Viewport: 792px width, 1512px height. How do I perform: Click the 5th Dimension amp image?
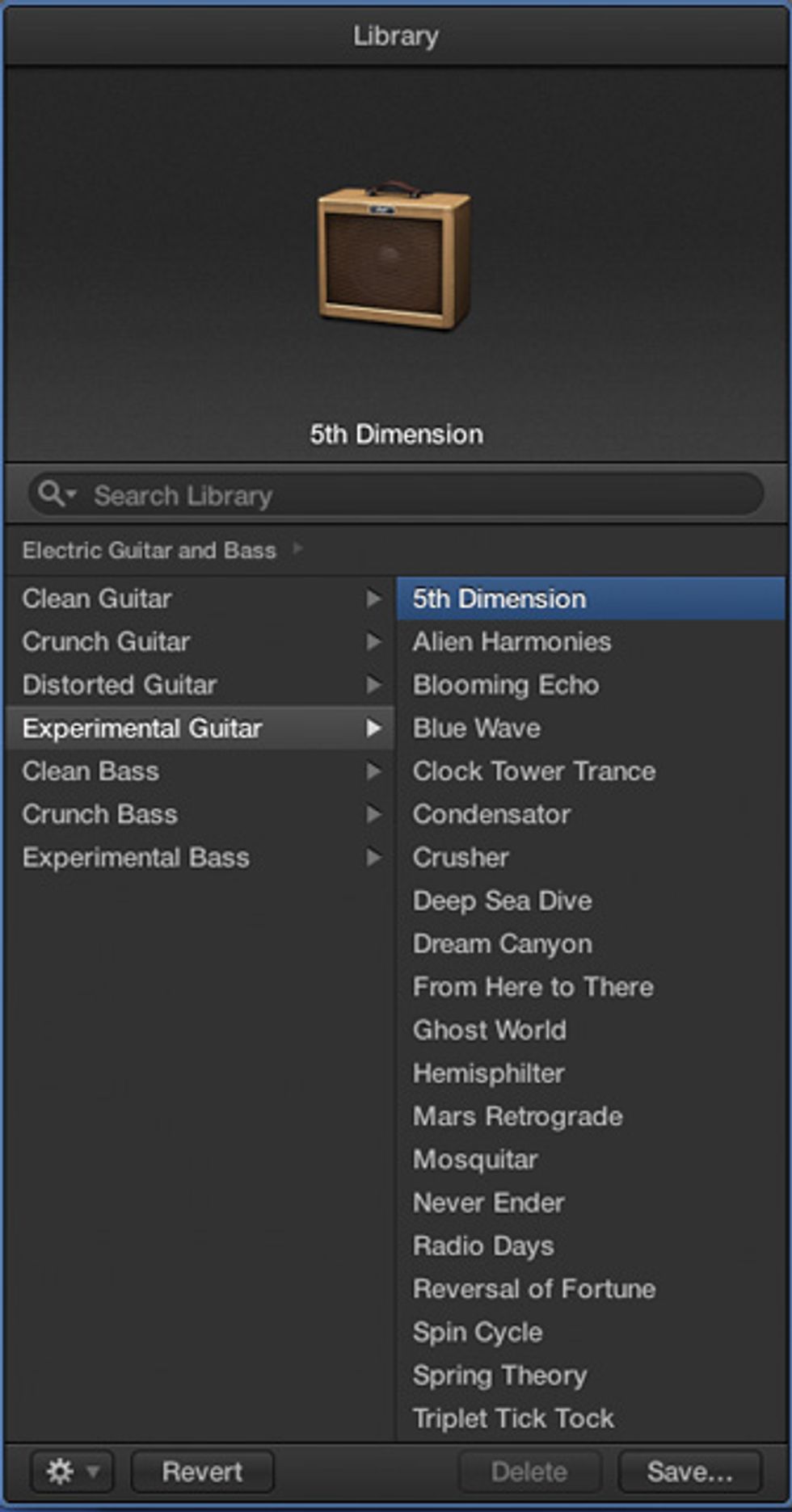click(394, 255)
